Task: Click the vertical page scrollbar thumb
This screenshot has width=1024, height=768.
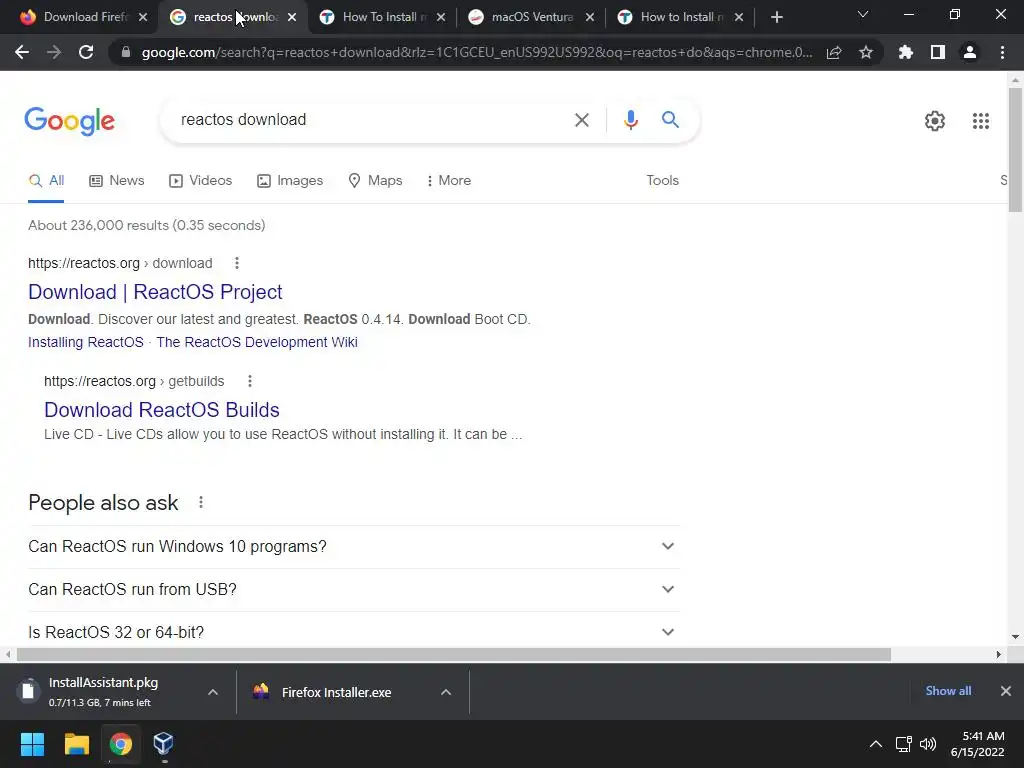Action: coord(1015,150)
